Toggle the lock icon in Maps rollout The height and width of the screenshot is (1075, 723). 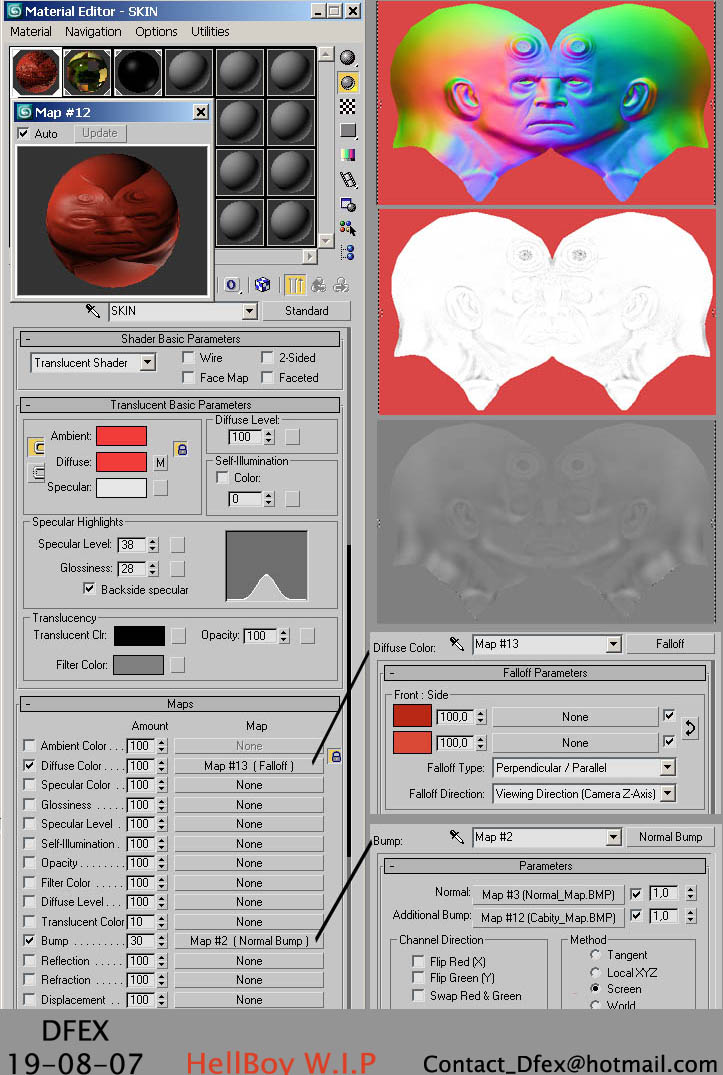[335, 756]
